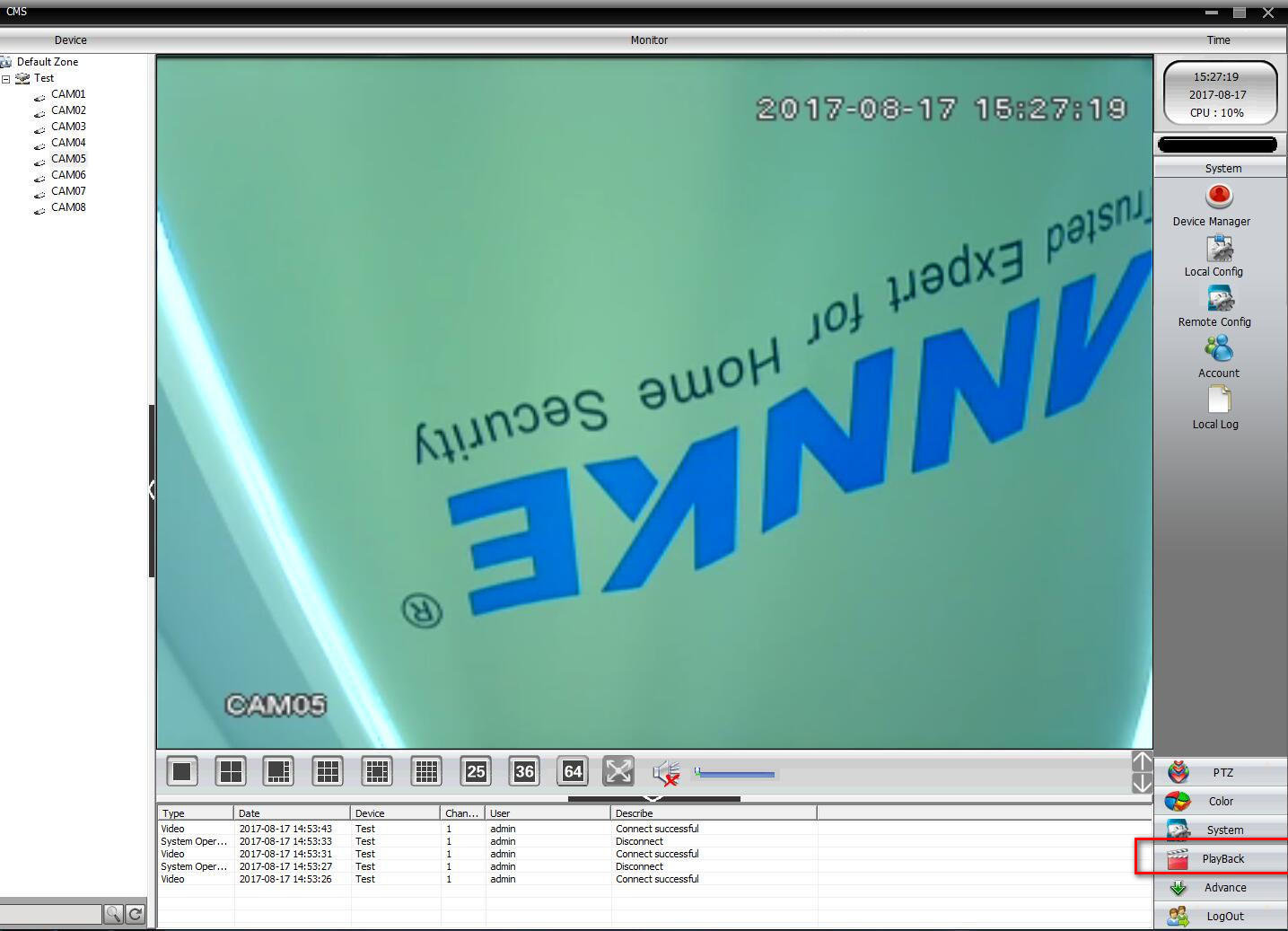The image size is (1288, 931).
Task: Select the Default Zone entry
Action: [47, 62]
